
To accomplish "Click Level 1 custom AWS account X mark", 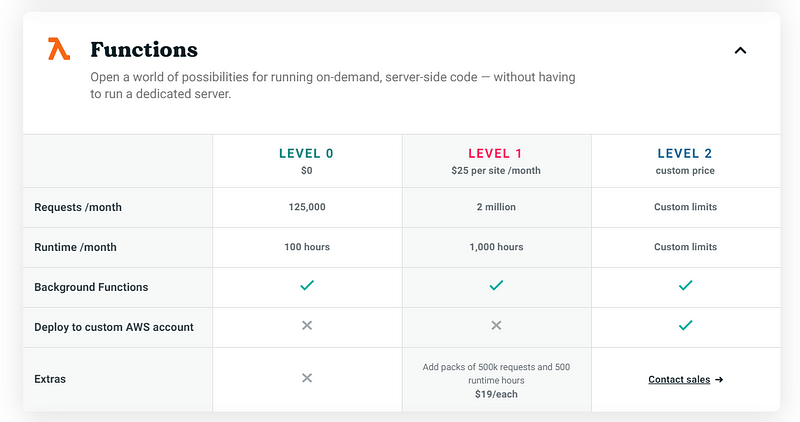I will click(x=496, y=326).
